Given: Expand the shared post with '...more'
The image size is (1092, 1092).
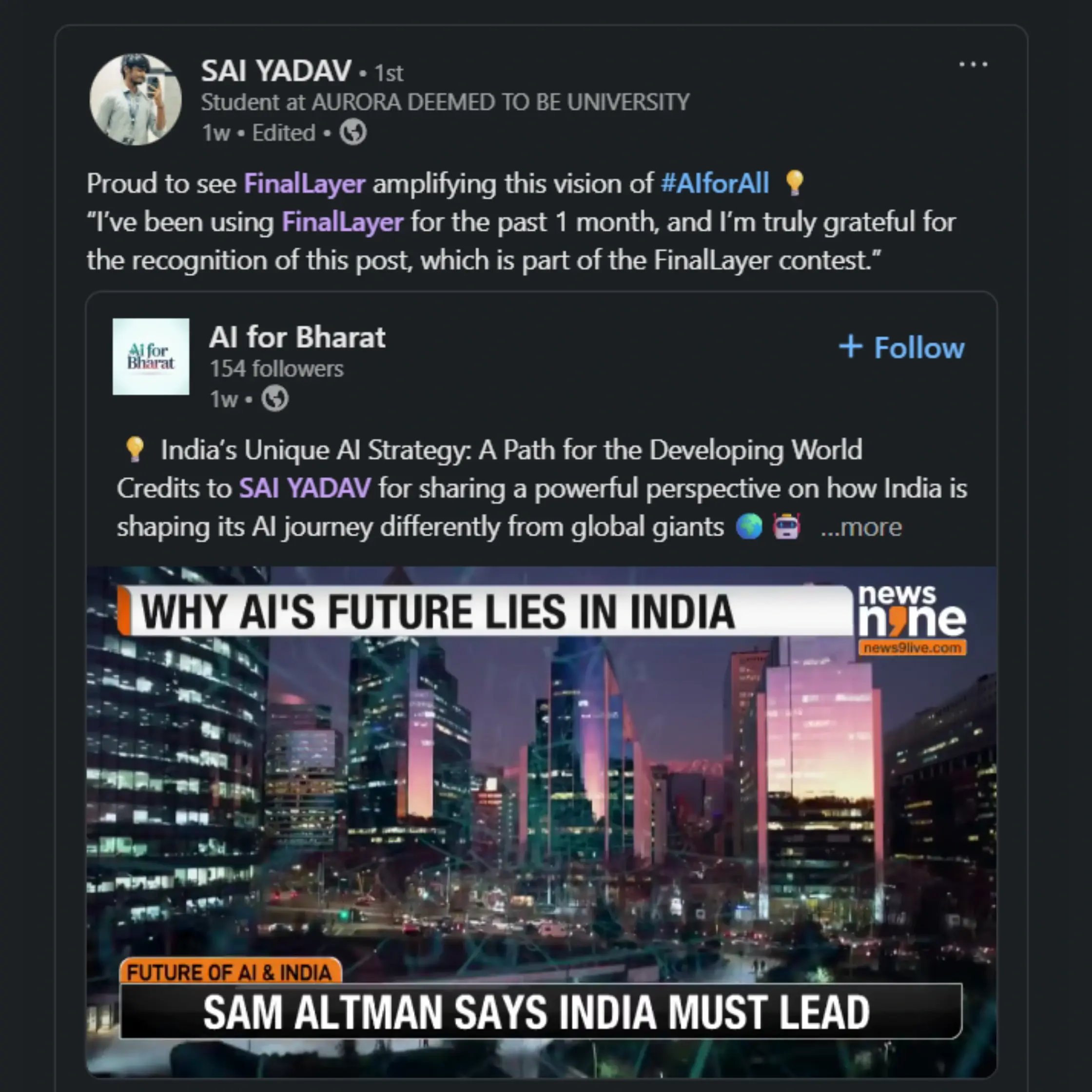Looking at the screenshot, I should pos(861,527).
